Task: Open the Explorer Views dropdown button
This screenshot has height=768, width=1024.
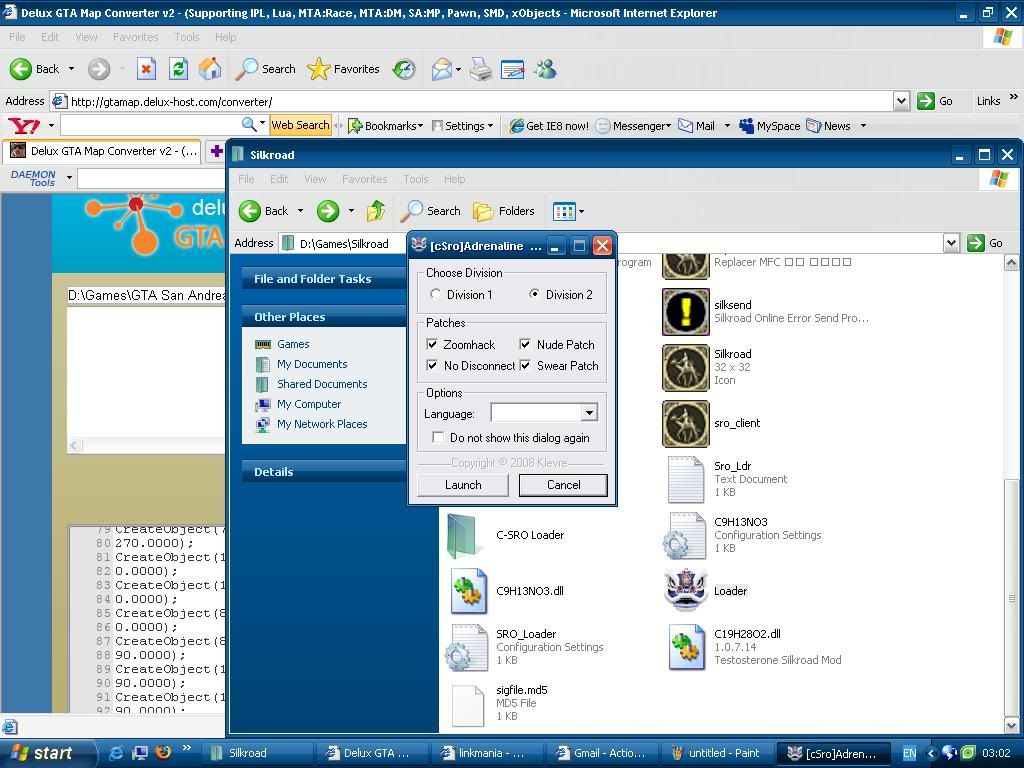Action: 568,211
